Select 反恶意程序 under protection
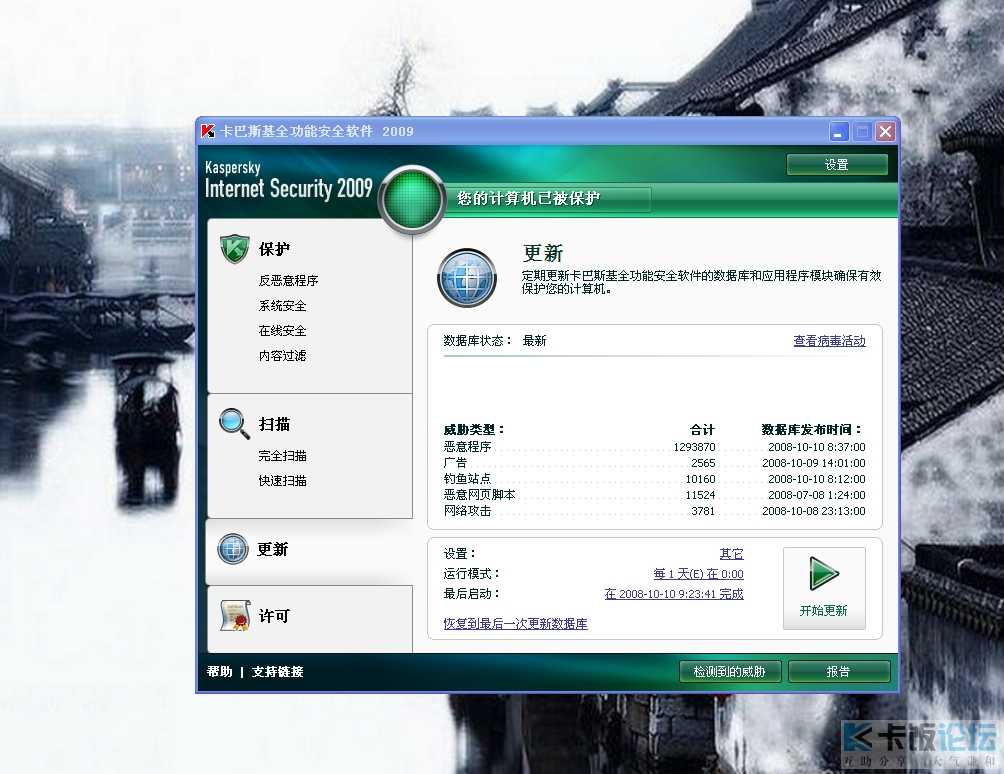The image size is (1004, 774). pyautogui.click(x=288, y=280)
